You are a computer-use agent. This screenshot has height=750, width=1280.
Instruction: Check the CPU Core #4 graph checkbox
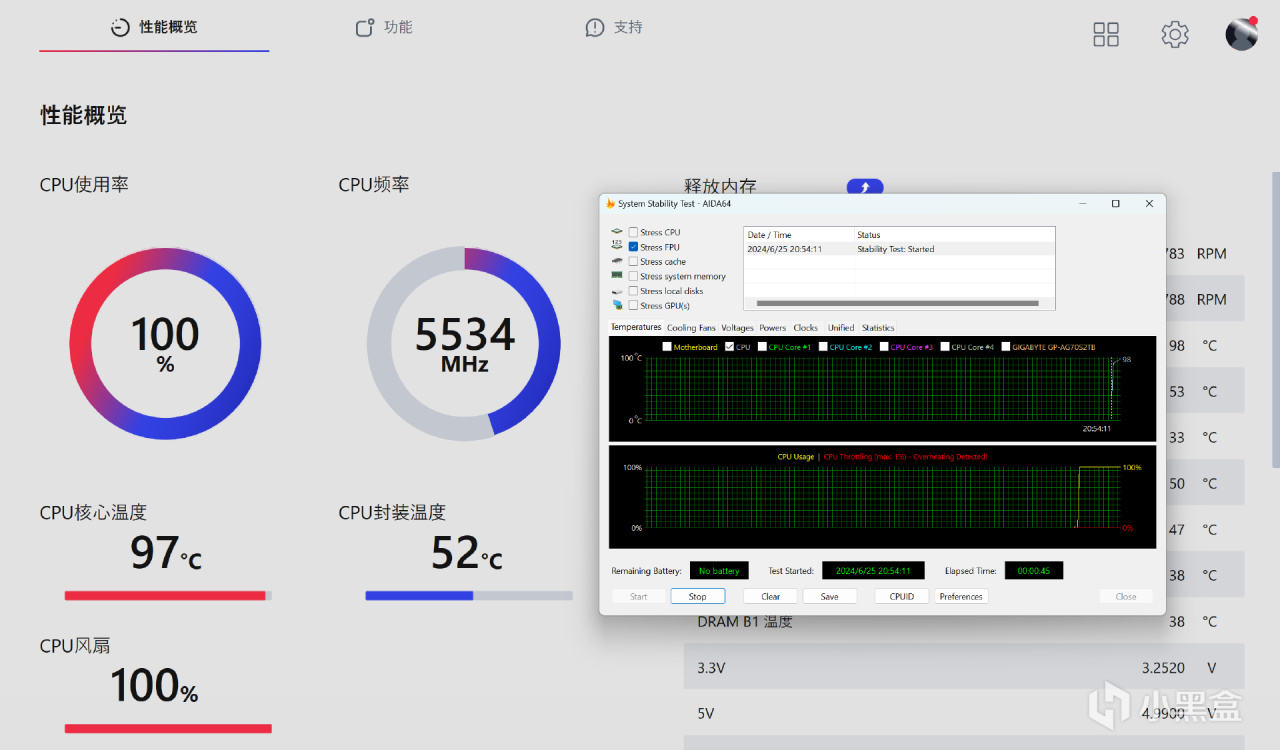pyautogui.click(x=945, y=347)
